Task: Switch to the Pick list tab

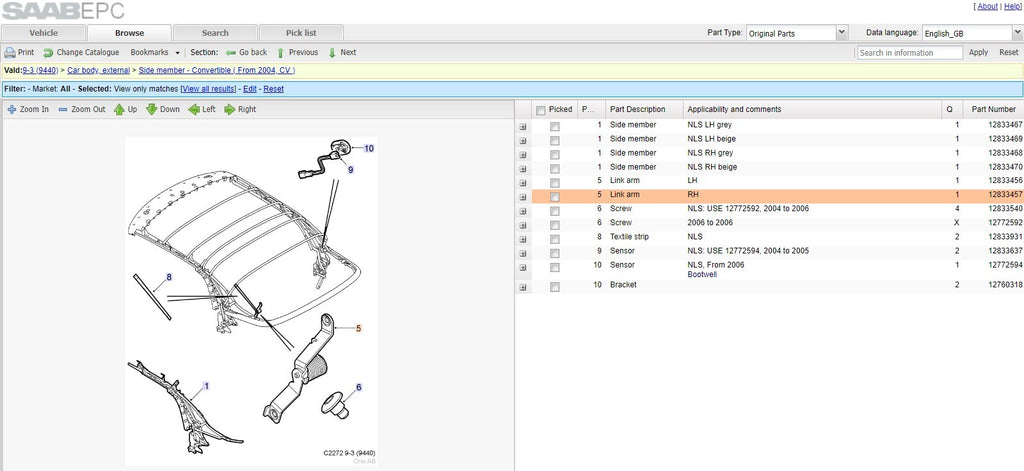Action: tap(301, 33)
